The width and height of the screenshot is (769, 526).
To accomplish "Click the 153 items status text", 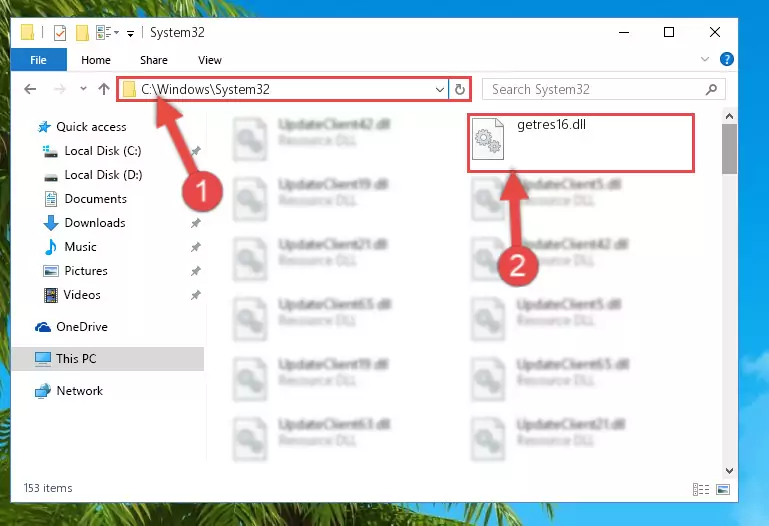I will point(48,488).
